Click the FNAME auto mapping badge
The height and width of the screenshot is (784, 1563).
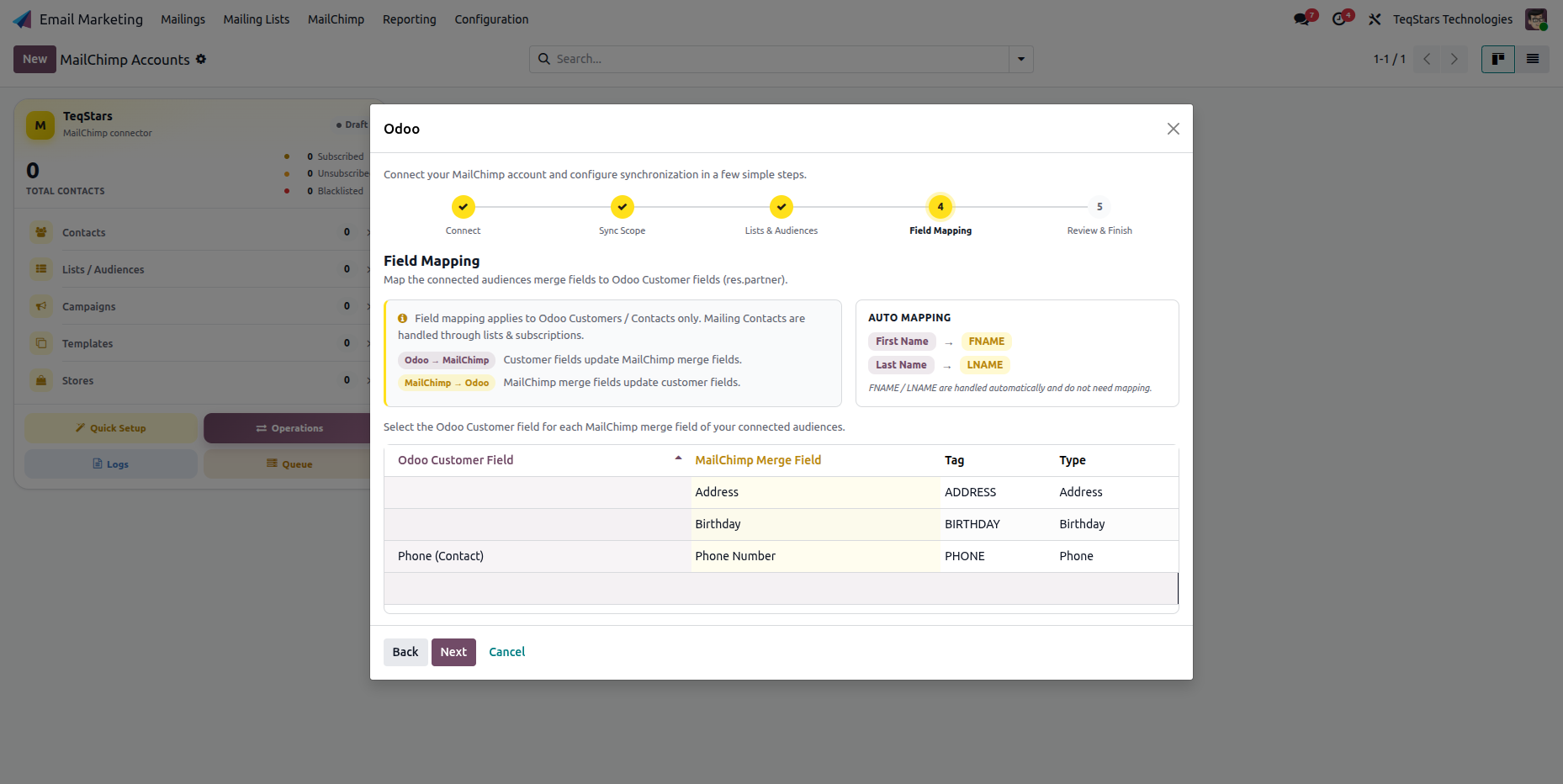click(986, 342)
